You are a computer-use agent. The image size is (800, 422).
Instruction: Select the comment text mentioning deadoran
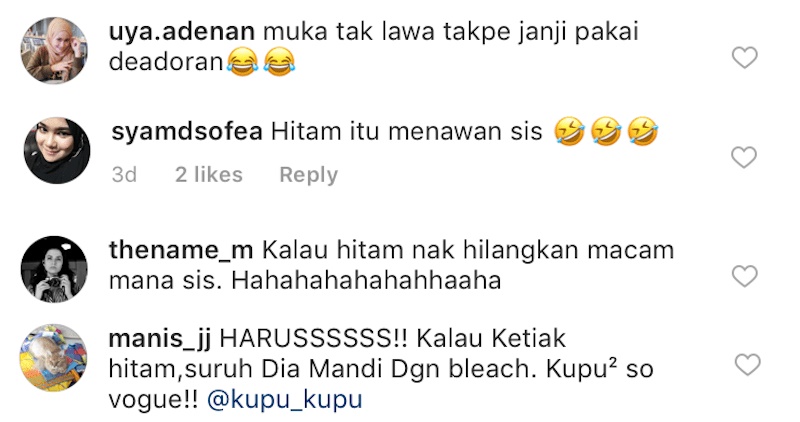pyautogui.click(x=373, y=47)
